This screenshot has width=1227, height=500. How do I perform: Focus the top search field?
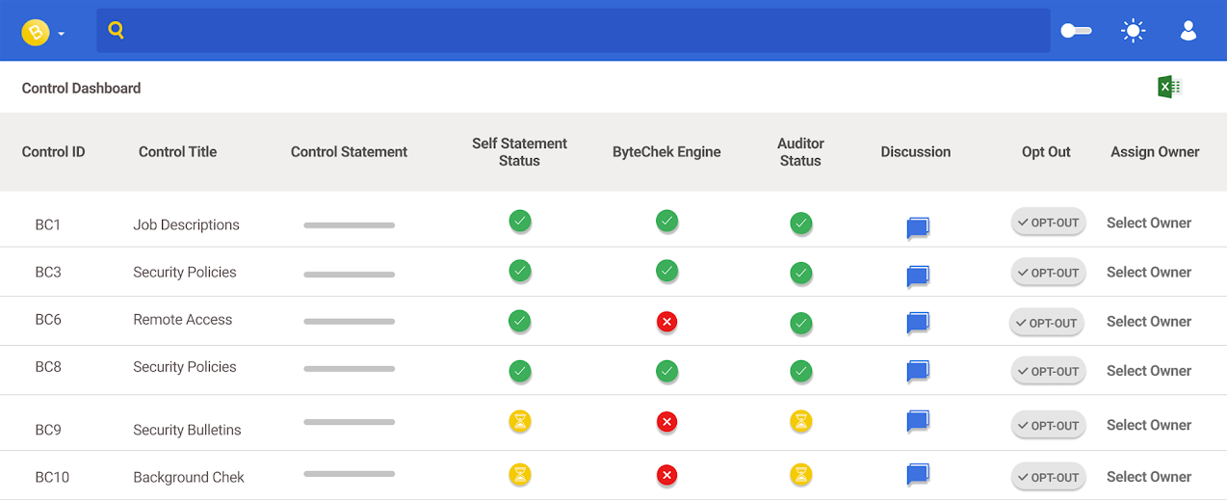[x=573, y=31]
